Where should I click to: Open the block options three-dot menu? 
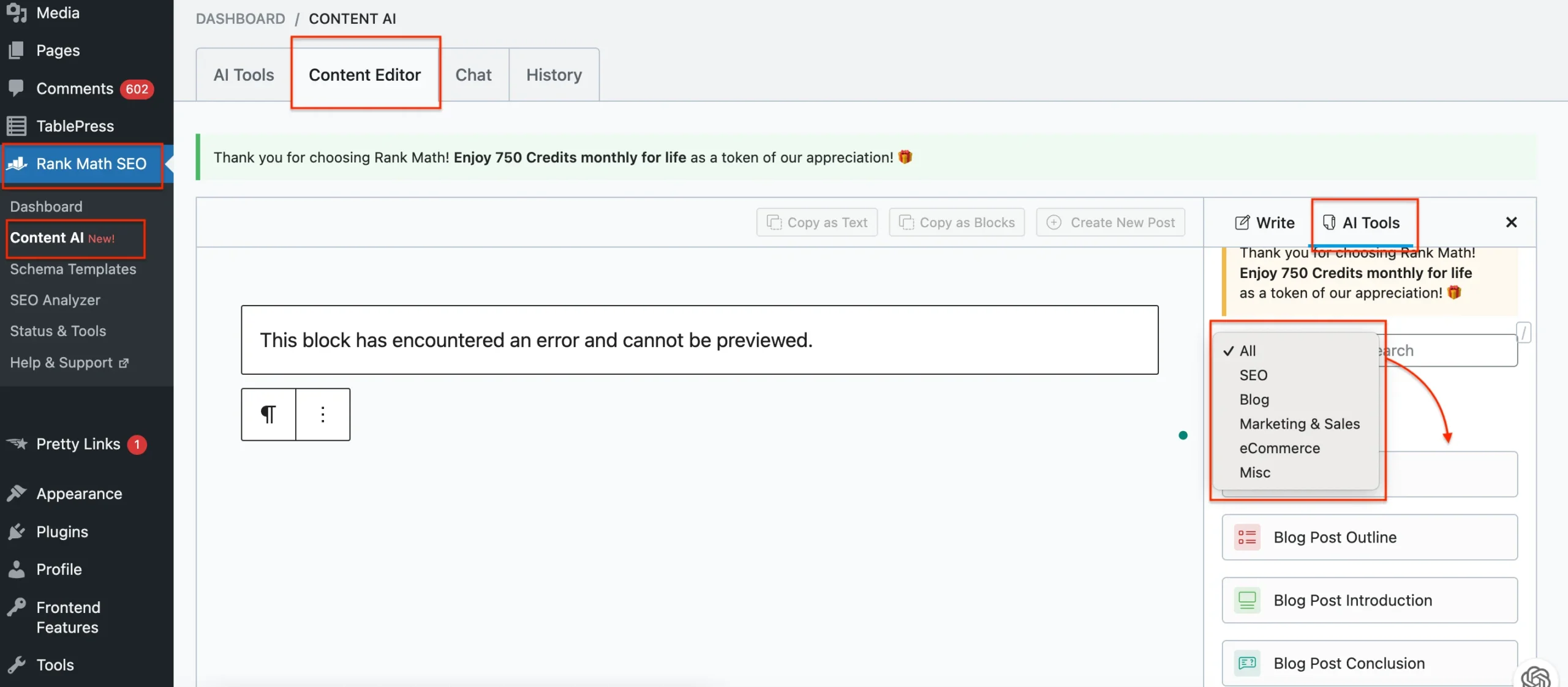323,414
